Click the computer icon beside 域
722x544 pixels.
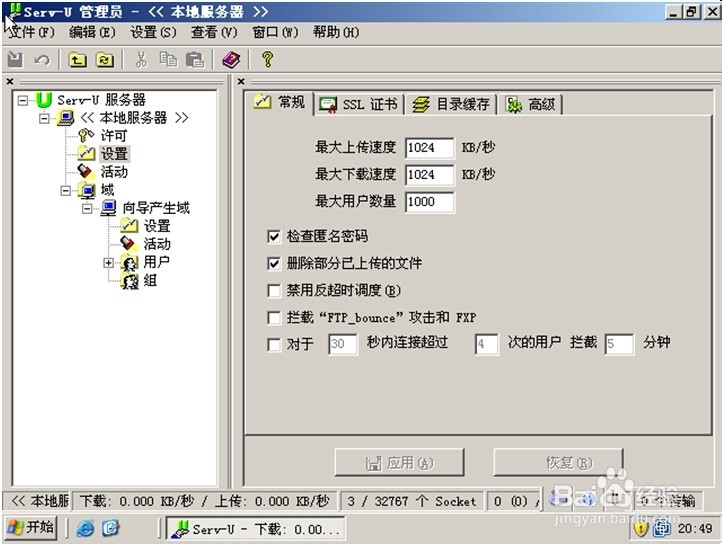[87, 190]
